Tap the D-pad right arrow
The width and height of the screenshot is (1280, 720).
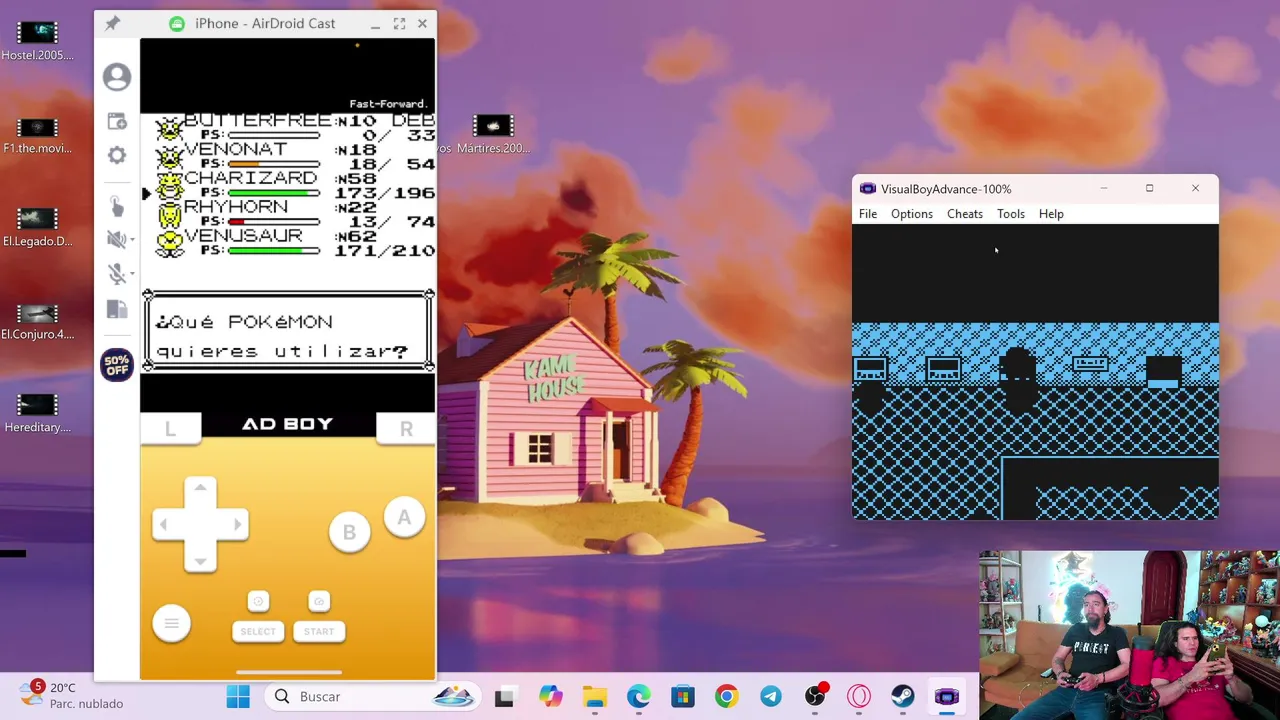click(x=236, y=524)
